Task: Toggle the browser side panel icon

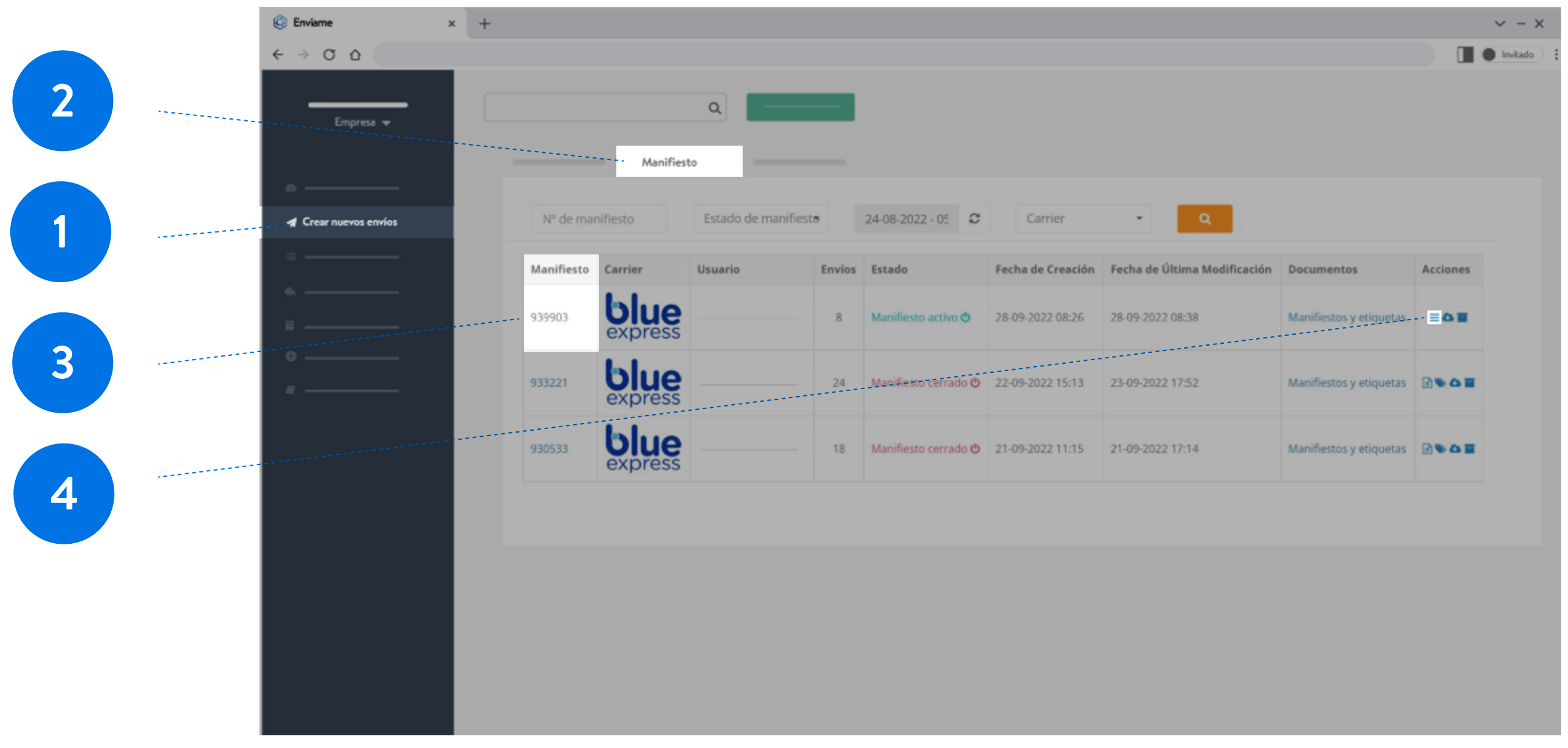Action: pos(1465,55)
